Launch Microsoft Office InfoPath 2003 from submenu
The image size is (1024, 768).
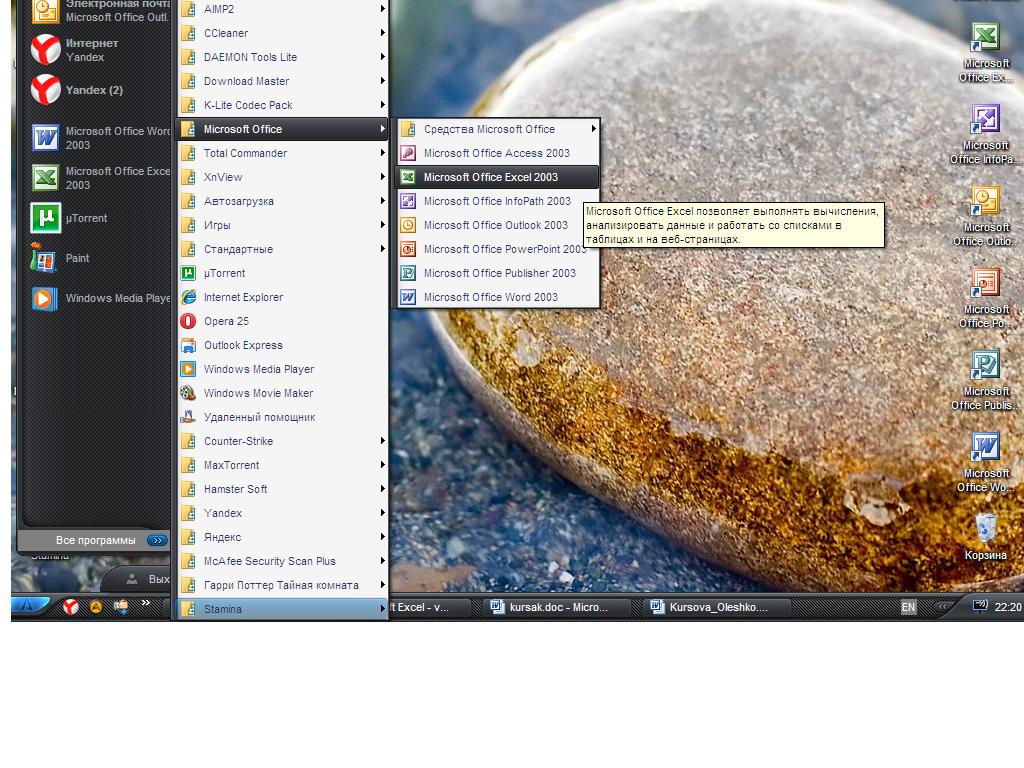(496, 201)
